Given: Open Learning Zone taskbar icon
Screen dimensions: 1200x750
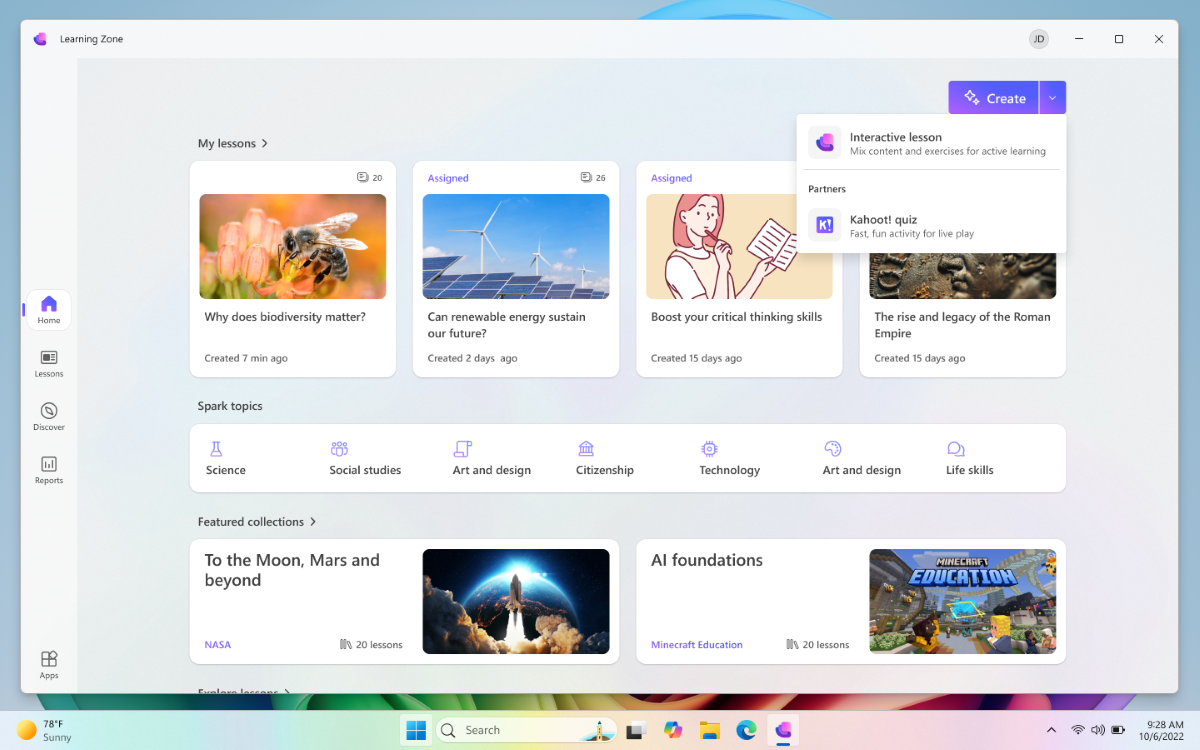Looking at the screenshot, I should [x=783, y=730].
